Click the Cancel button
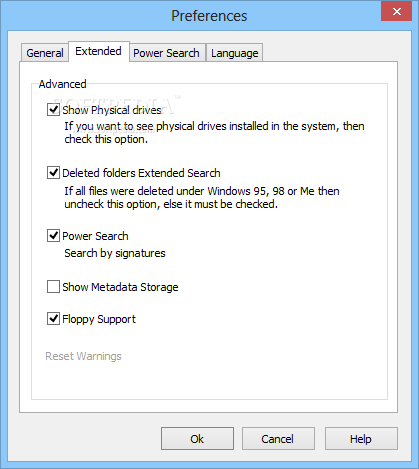The image size is (419, 469). click(278, 439)
